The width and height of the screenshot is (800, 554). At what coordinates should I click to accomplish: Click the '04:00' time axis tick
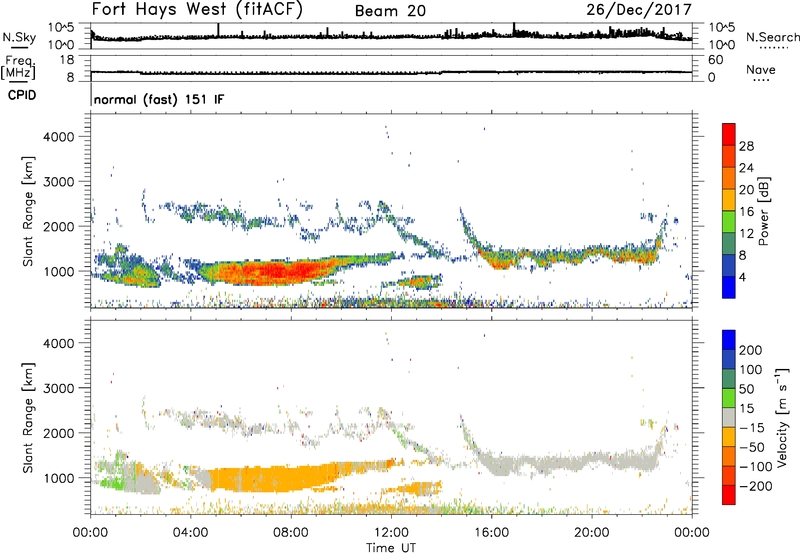click(191, 533)
